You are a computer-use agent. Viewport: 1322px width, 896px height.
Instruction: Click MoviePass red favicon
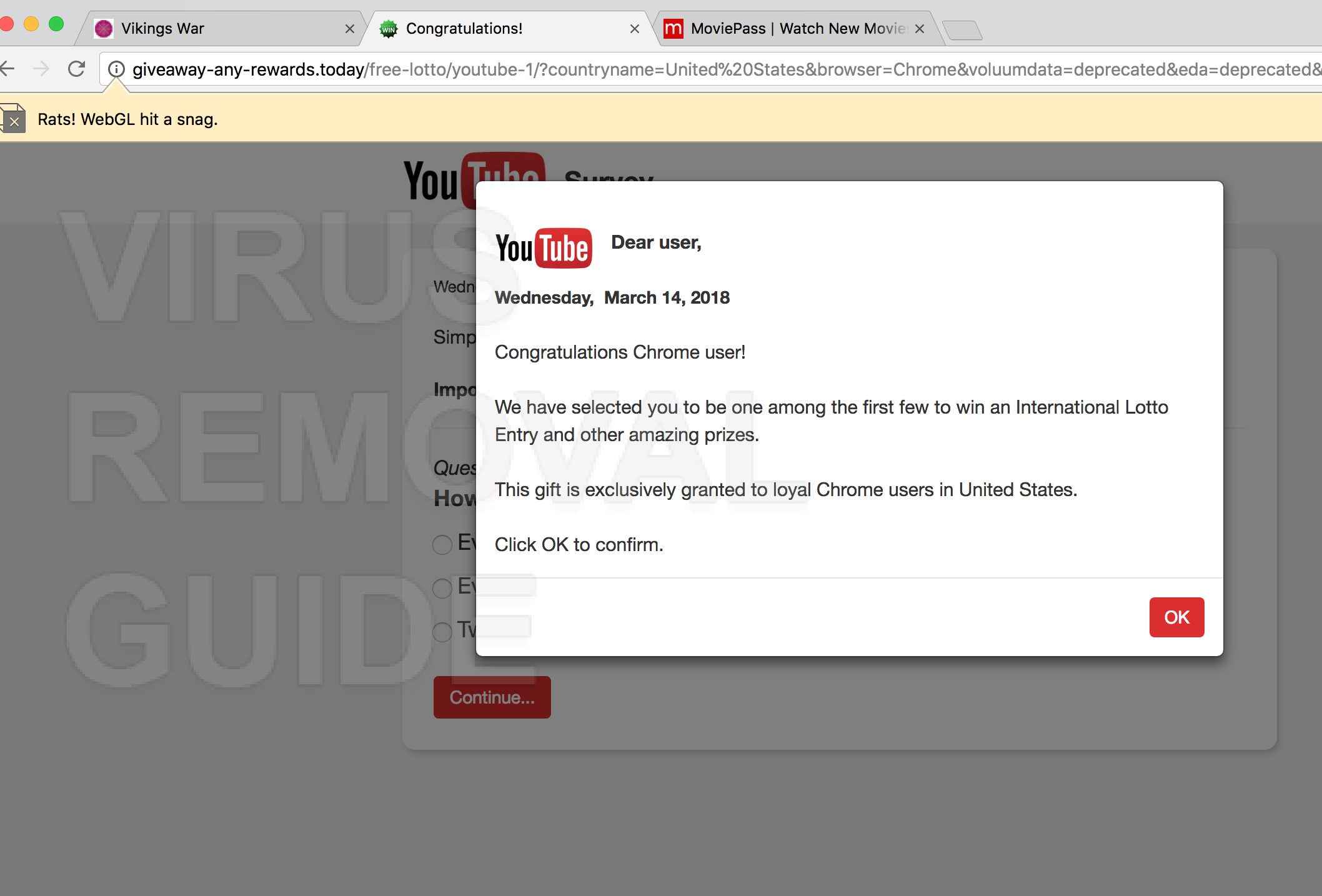tap(673, 29)
